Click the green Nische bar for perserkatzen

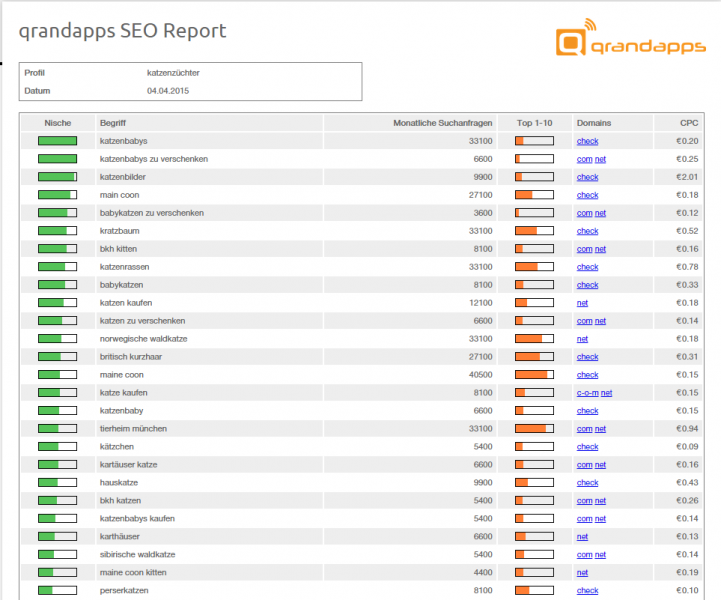pyautogui.click(x=57, y=590)
